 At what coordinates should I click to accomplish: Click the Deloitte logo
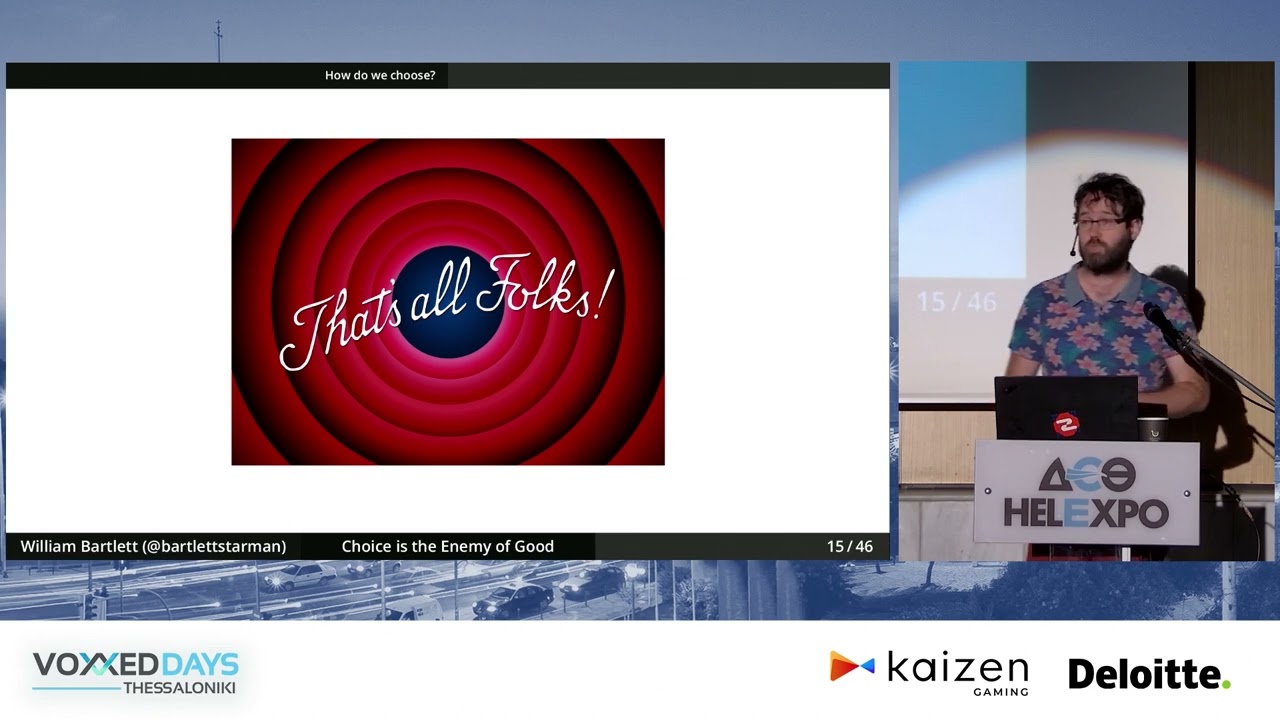(1149, 674)
